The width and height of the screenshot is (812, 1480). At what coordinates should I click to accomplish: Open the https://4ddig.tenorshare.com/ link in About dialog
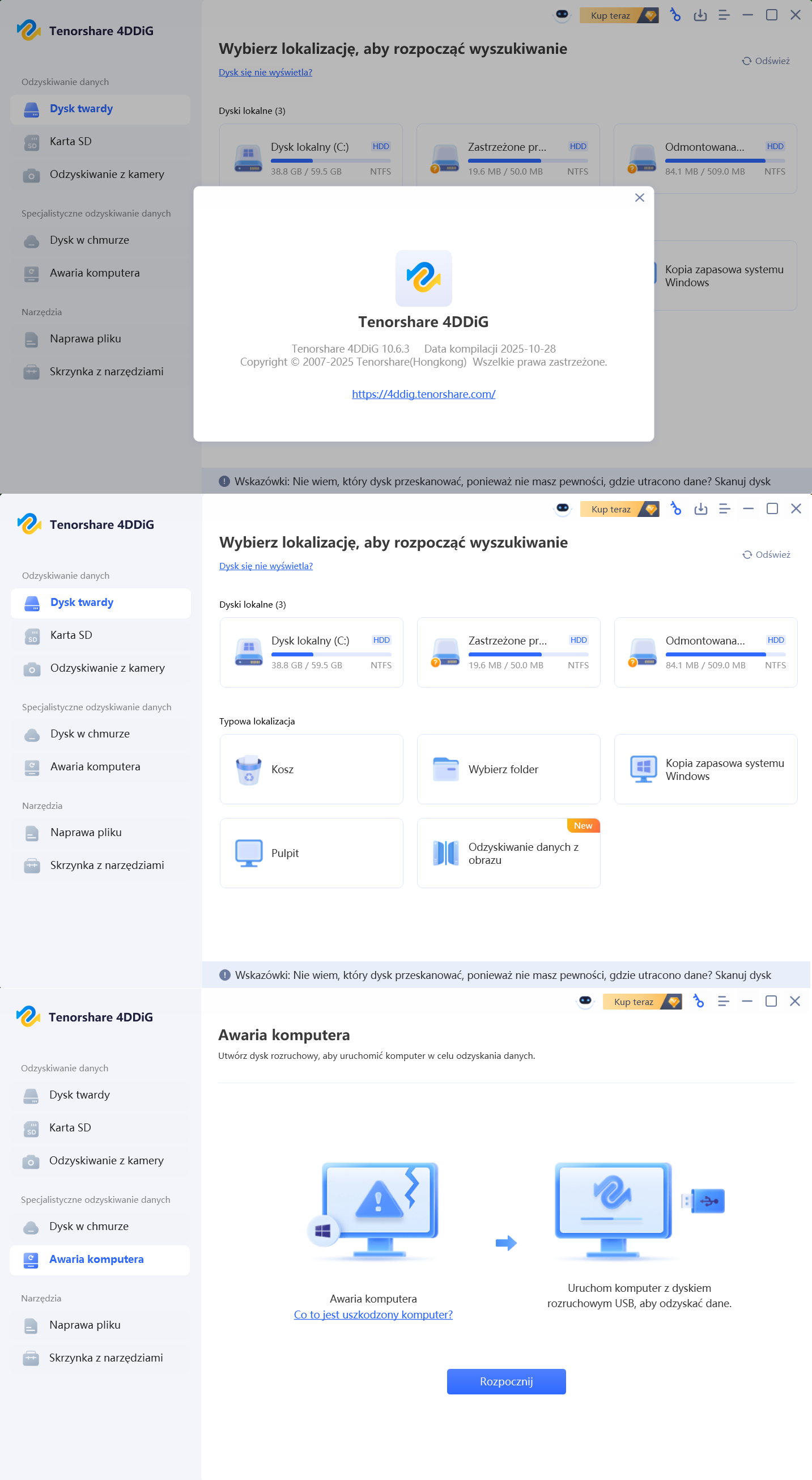(423, 394)
